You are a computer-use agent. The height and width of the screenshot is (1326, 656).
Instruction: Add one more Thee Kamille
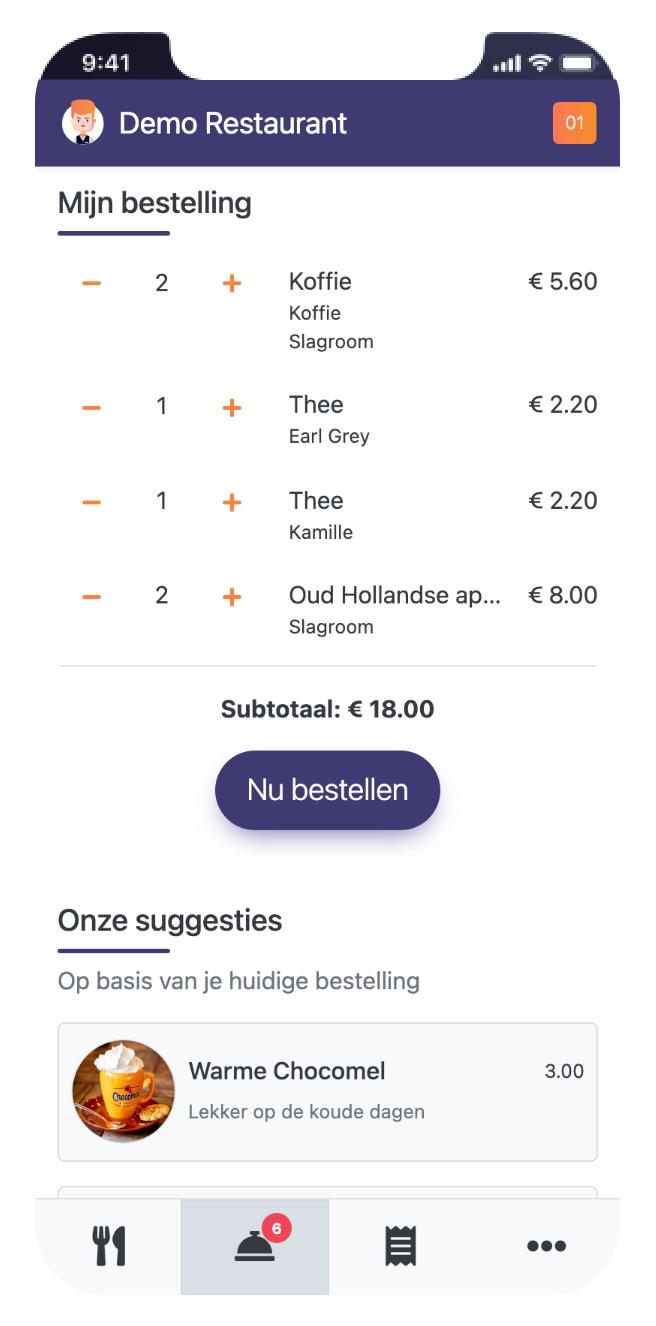232,502
